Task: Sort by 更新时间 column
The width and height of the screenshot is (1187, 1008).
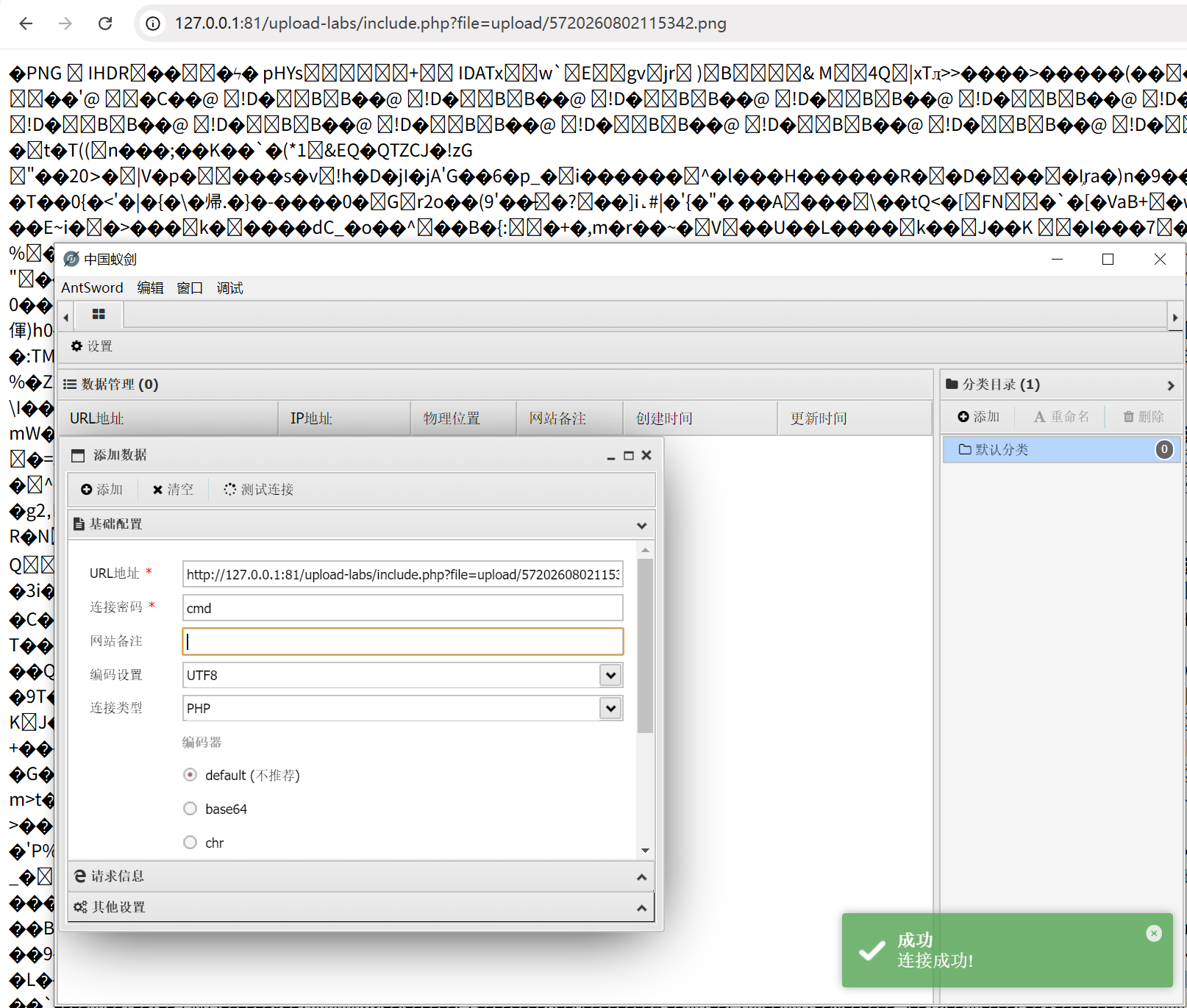Action: 855,418
